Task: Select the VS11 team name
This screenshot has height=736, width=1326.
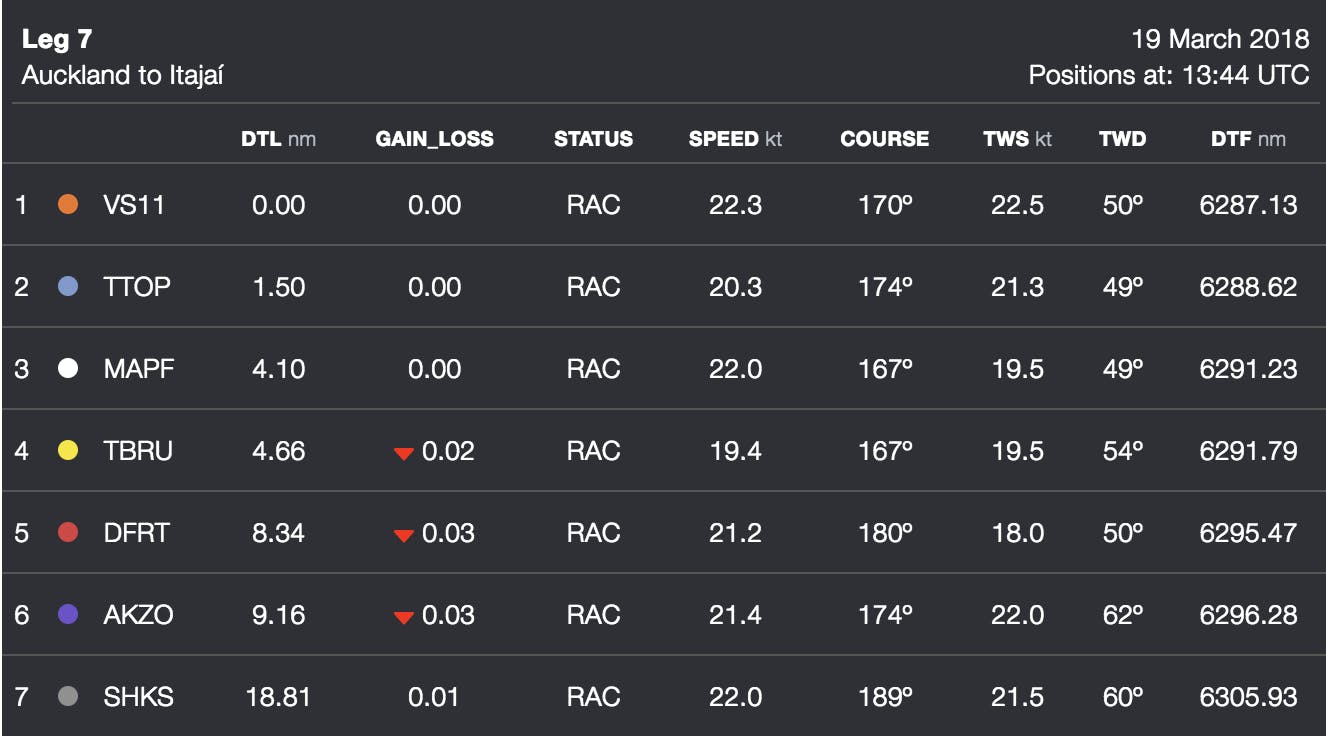Action: (134, 205)
